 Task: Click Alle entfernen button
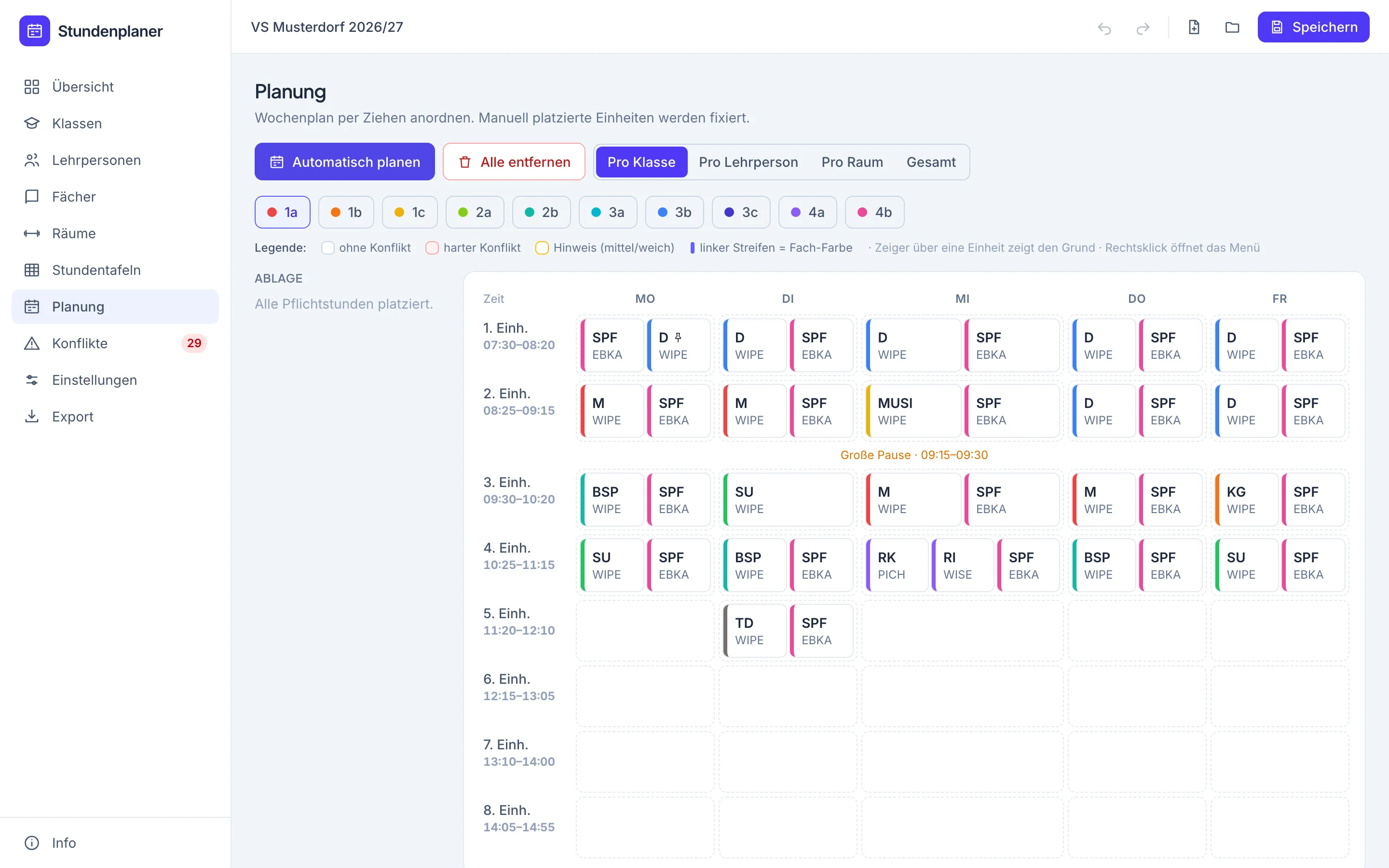(x=514, y=162)
